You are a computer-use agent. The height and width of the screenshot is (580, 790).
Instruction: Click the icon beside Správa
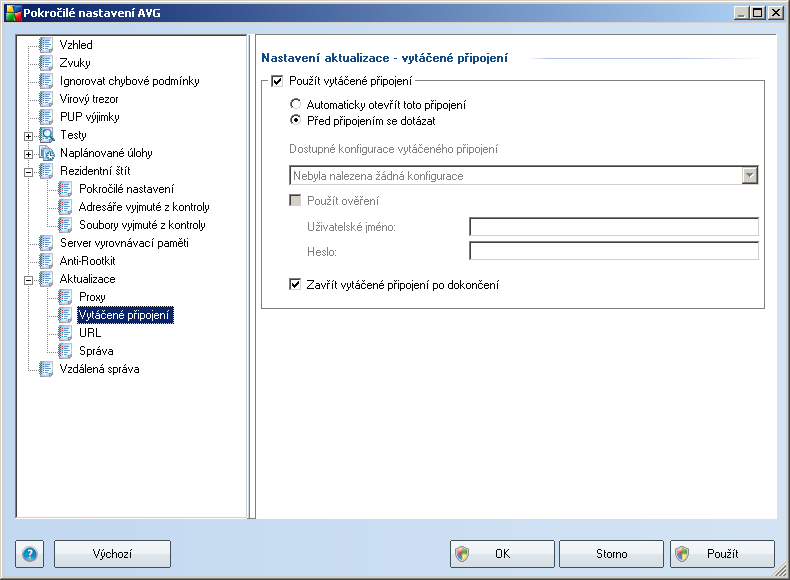(65, 351)
